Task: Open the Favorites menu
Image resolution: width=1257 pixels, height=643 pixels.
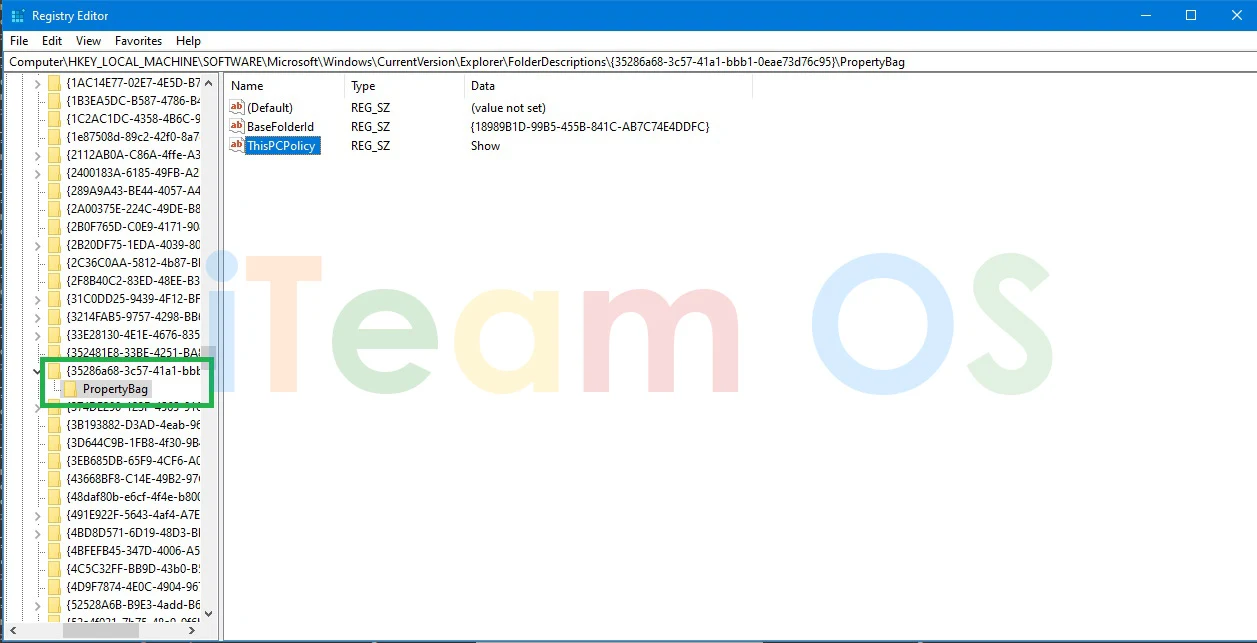Action: pos(138,41)
